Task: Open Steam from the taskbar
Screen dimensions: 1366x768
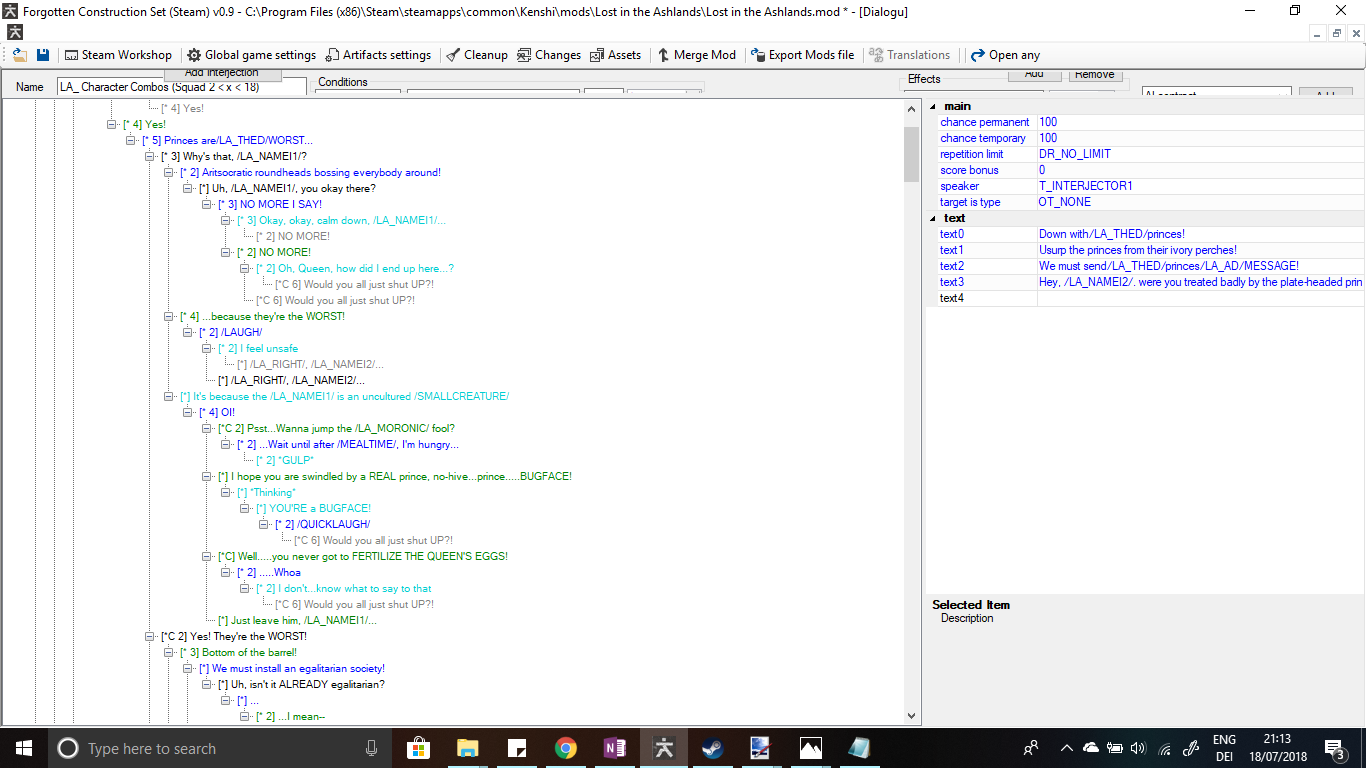Action: pyautogui.click(x=713, y=748)
